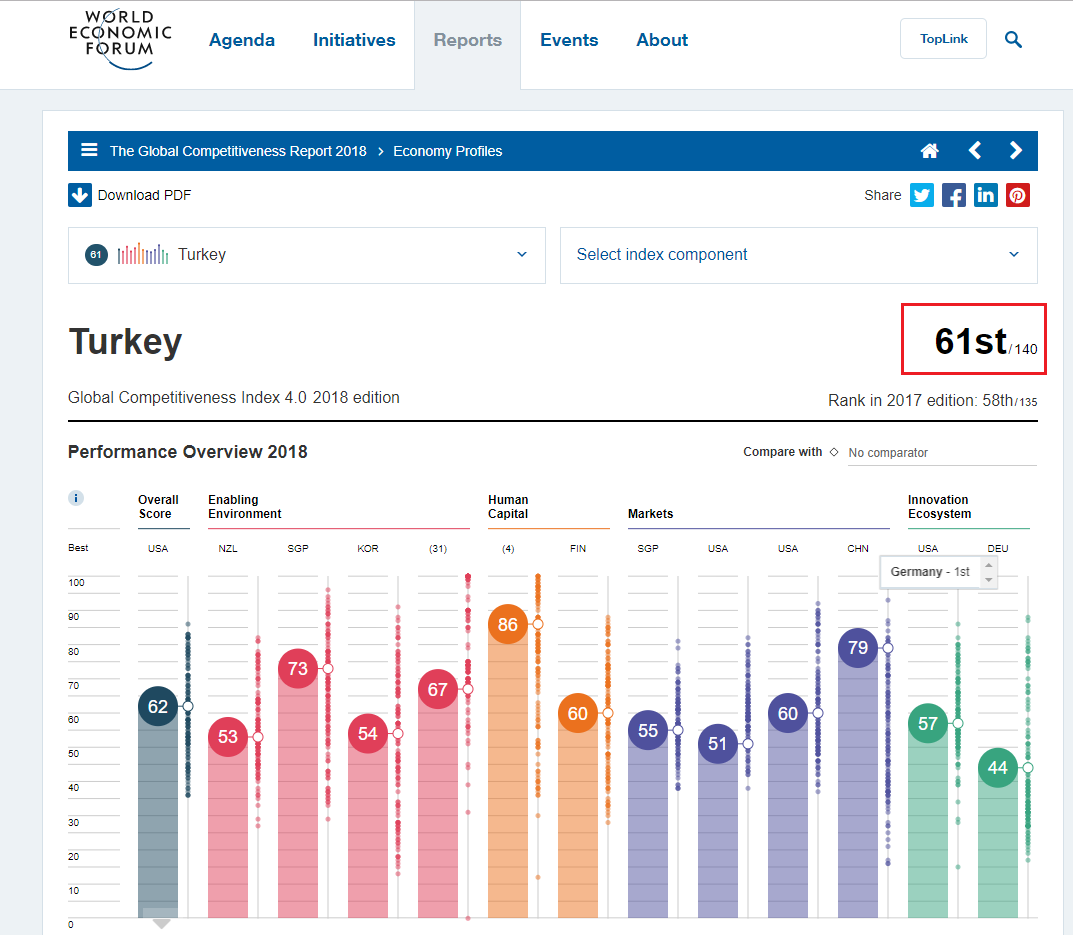
Task: Click the orange 60 score circle
Action: coord(578,713)
